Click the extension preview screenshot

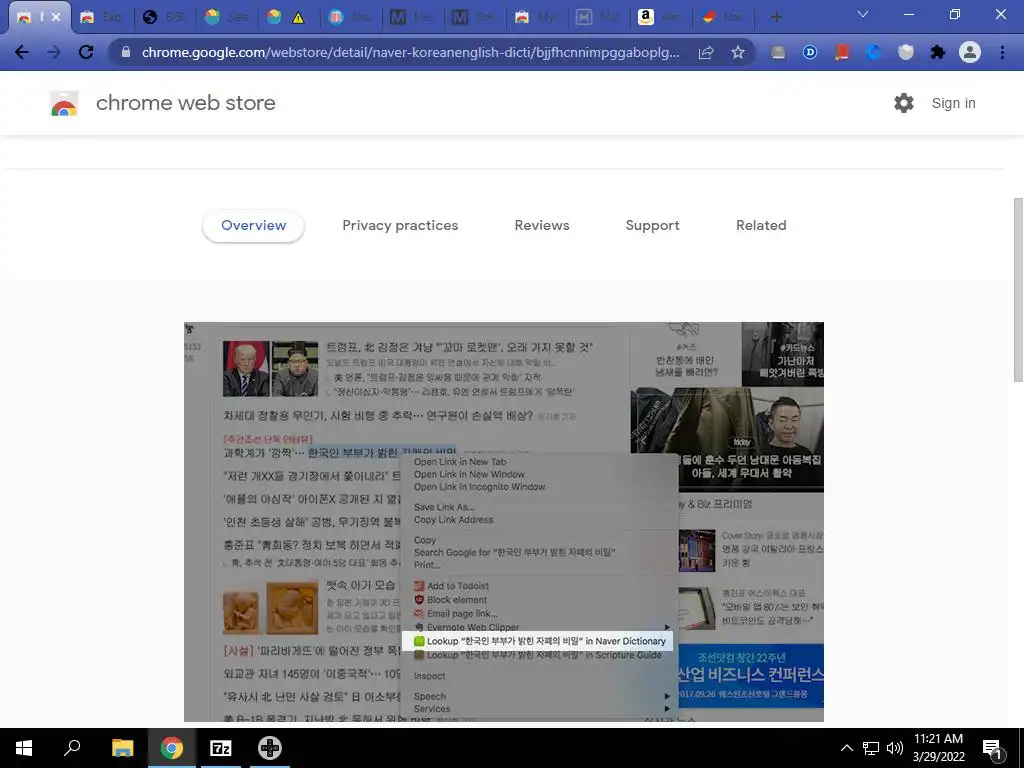pyautogui.click(x=504, y=522)
